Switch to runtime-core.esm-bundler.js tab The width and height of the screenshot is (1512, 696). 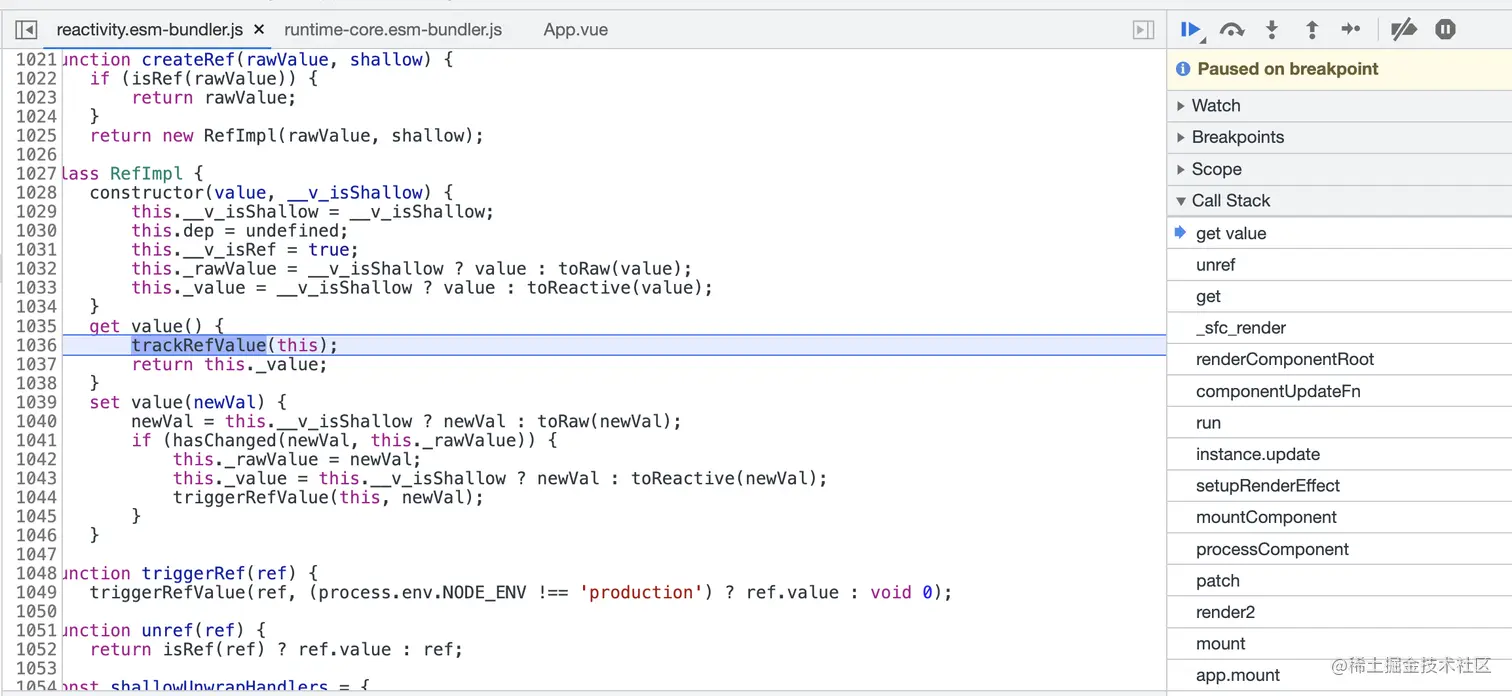click(x=393, y=30)
